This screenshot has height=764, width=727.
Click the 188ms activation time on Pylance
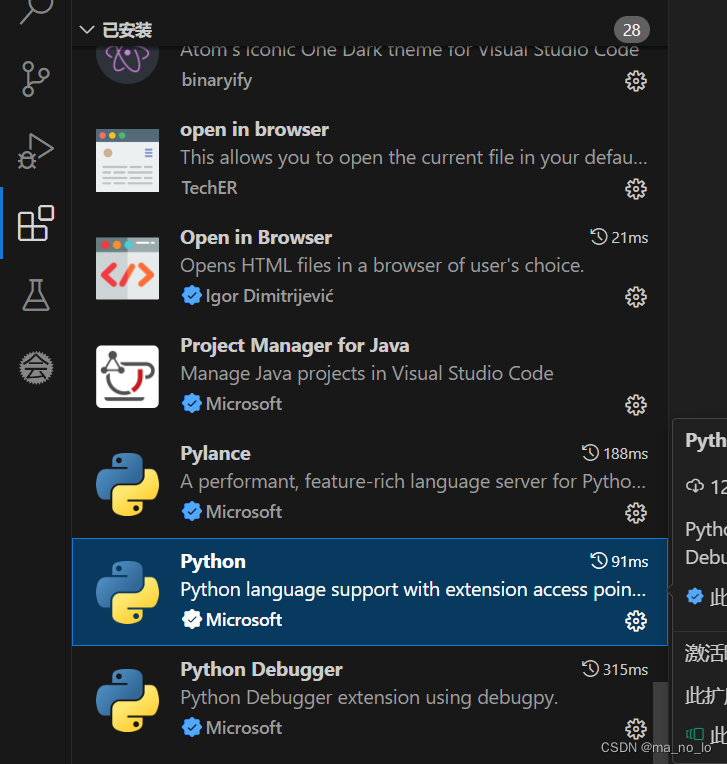point(626,454)
